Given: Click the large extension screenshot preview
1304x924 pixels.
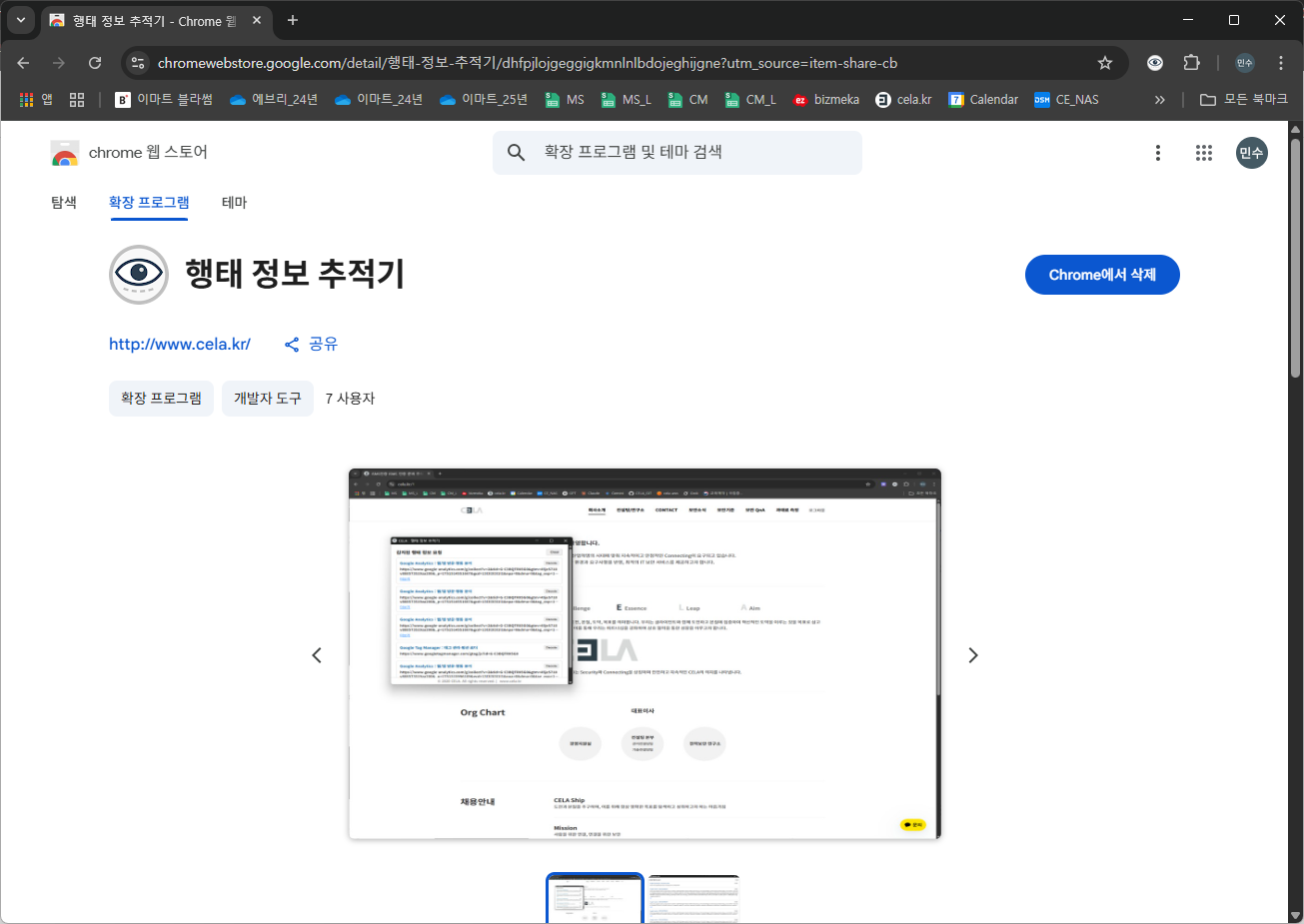Looking at the screenshot, I should point(645,653).
